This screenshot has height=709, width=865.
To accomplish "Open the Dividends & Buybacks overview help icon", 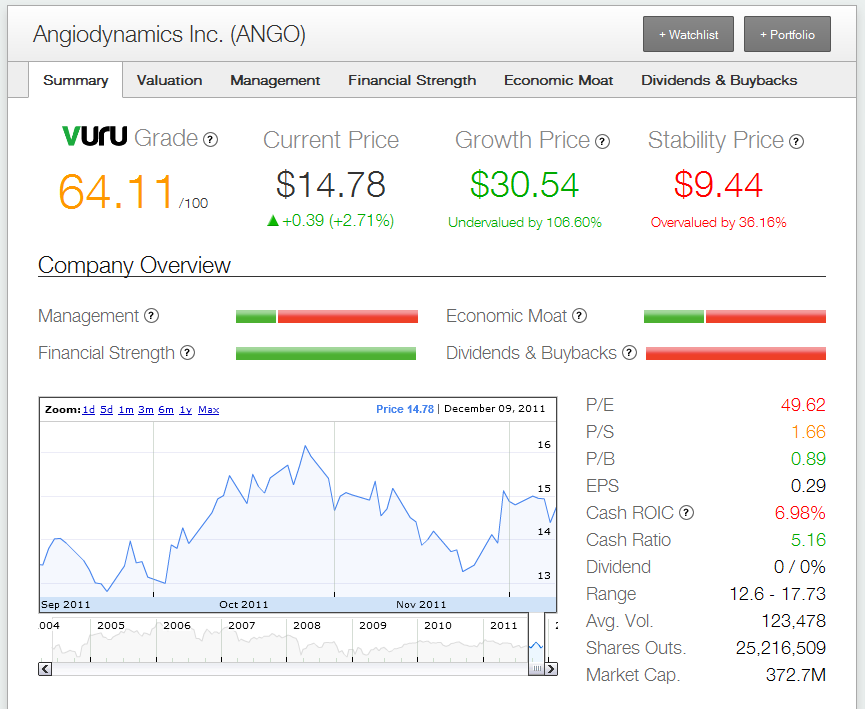I will tap(629, 353).
